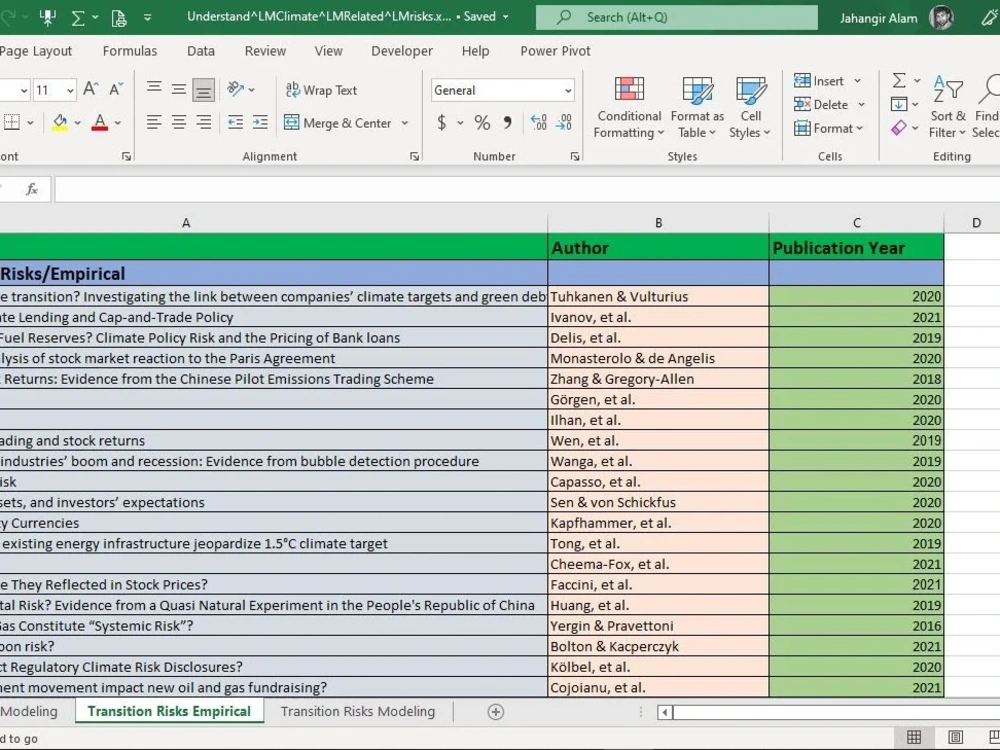Viewport: 1000px width, 750px height.
Task: Click AutoSum in Editing group
Action: (899, 80)
